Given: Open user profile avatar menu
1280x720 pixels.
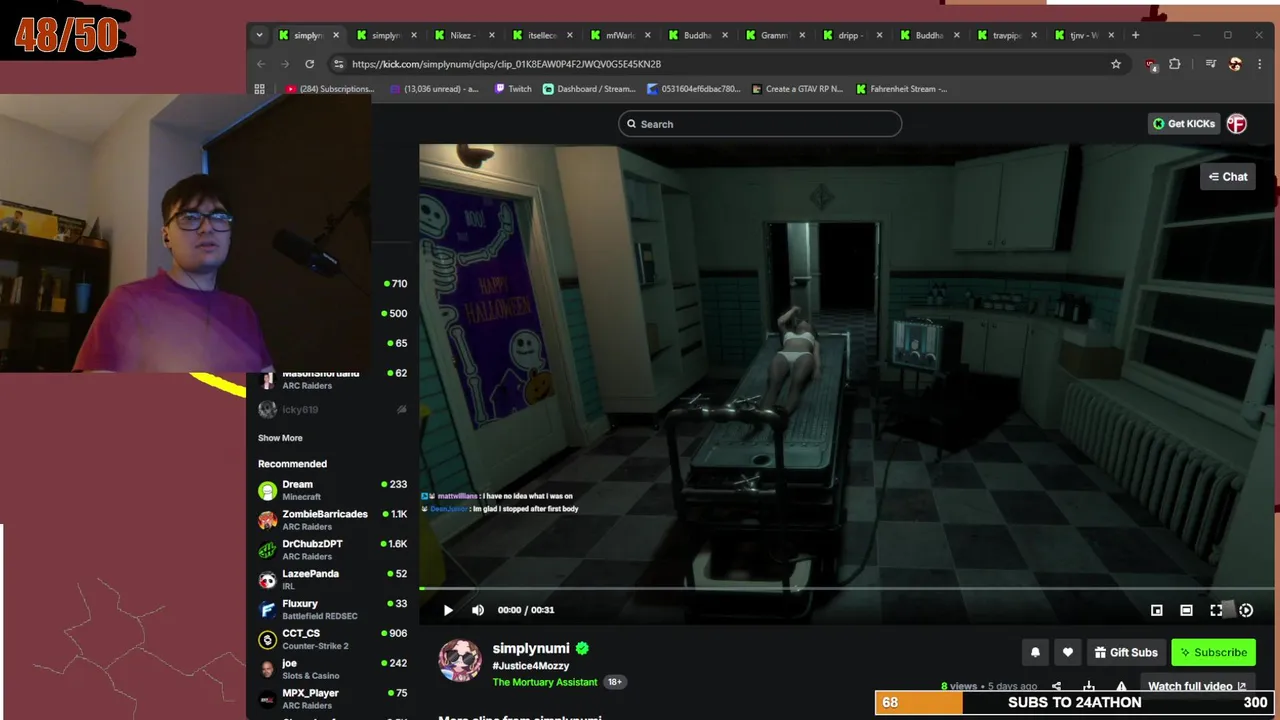Looking at the screenshot, I should click(x=1237, y=124).
